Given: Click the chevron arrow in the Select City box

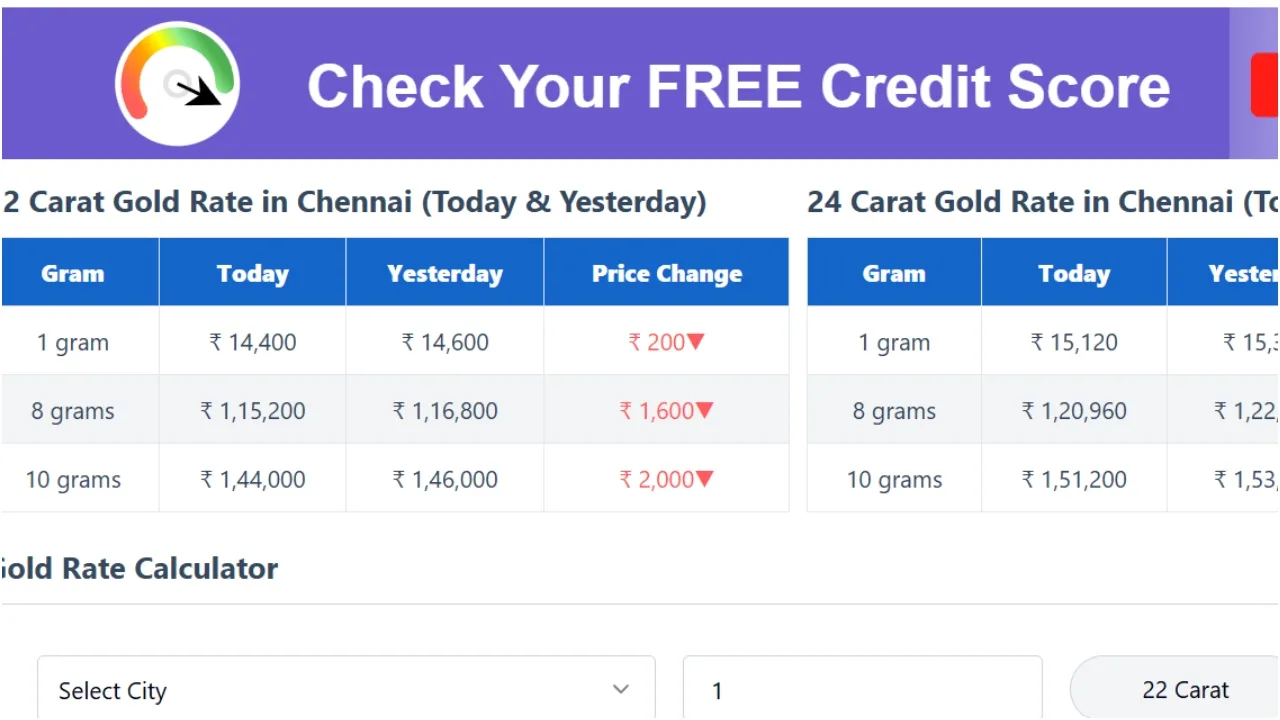Looking at the screenshot, I should [621, 689].
